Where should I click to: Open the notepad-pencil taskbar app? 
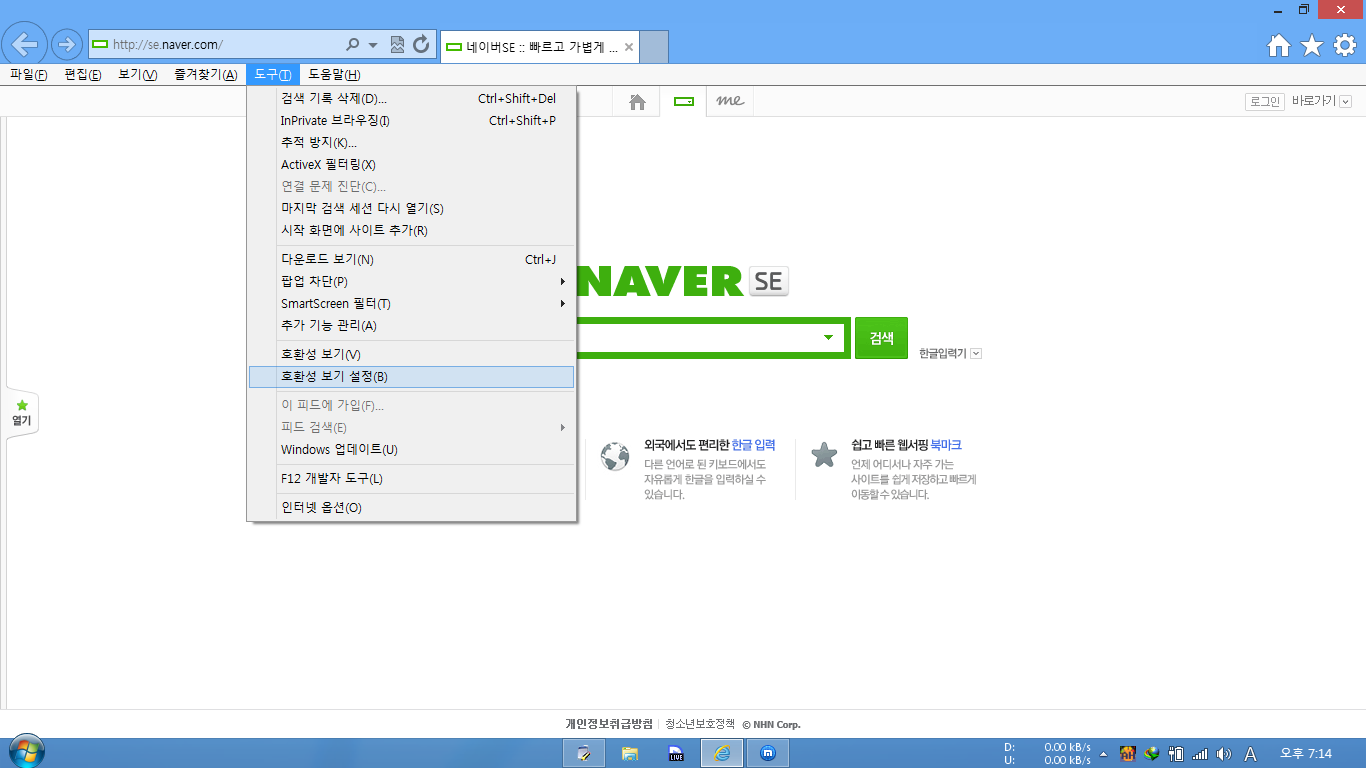click(583, 753)
